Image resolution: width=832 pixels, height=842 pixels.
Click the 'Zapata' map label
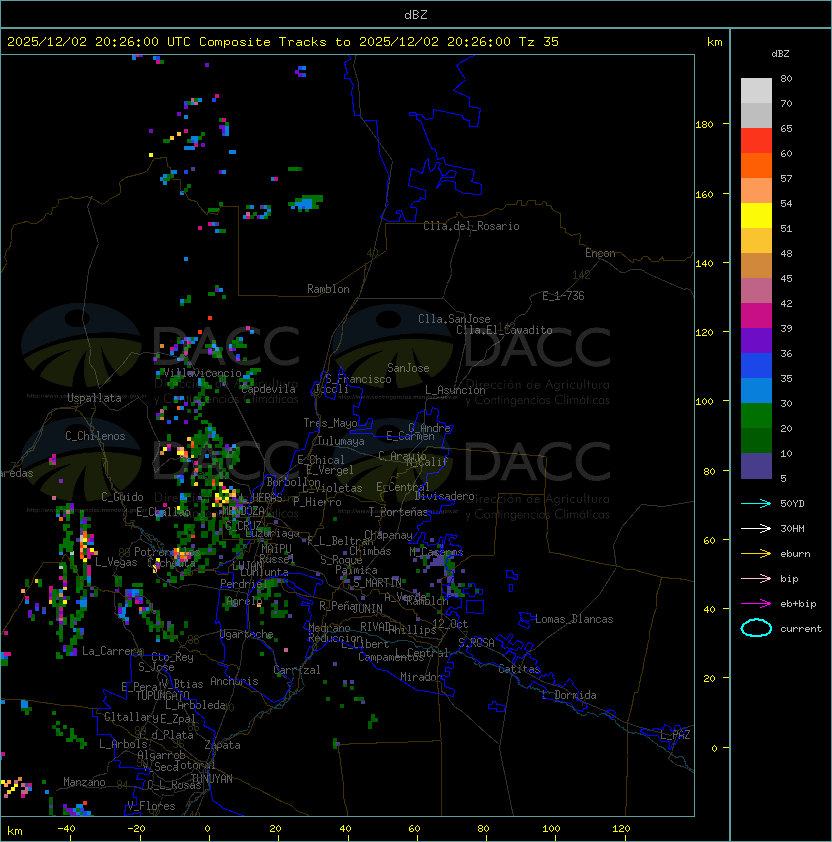click(222, 745)
